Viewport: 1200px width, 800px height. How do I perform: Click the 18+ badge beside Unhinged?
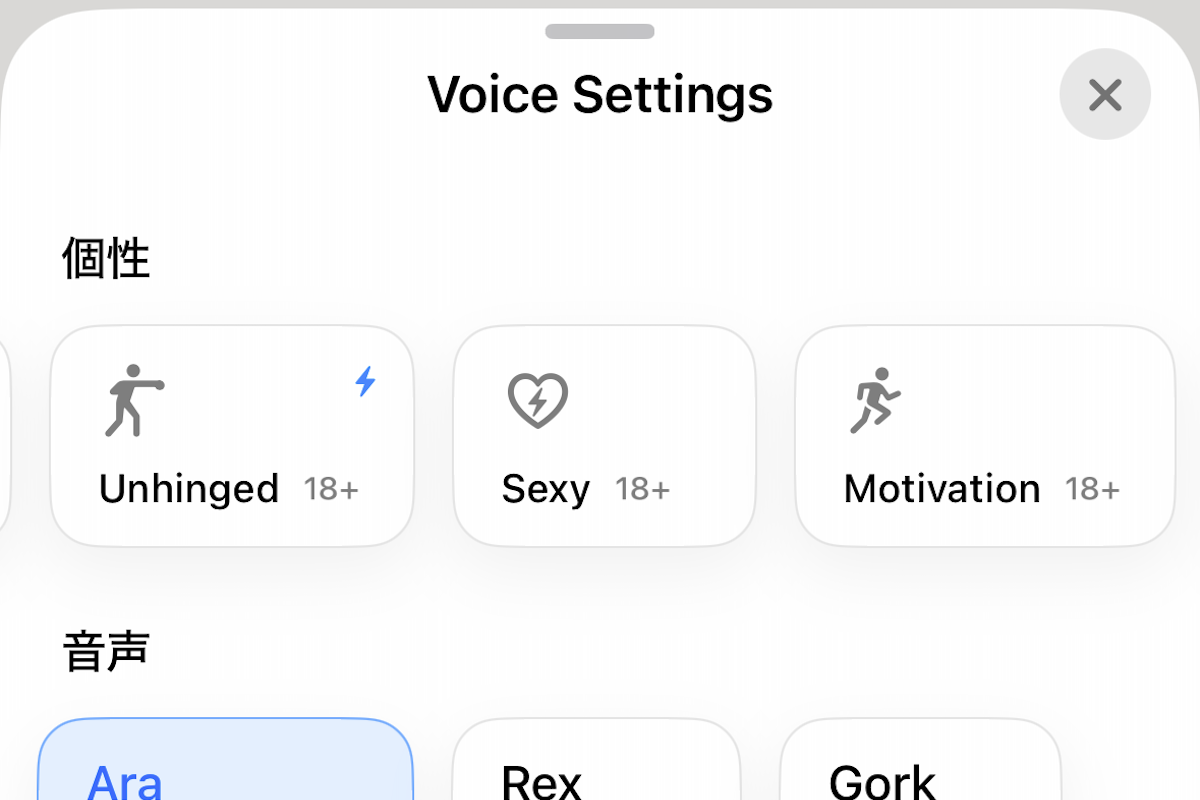[x=331, y=489]
